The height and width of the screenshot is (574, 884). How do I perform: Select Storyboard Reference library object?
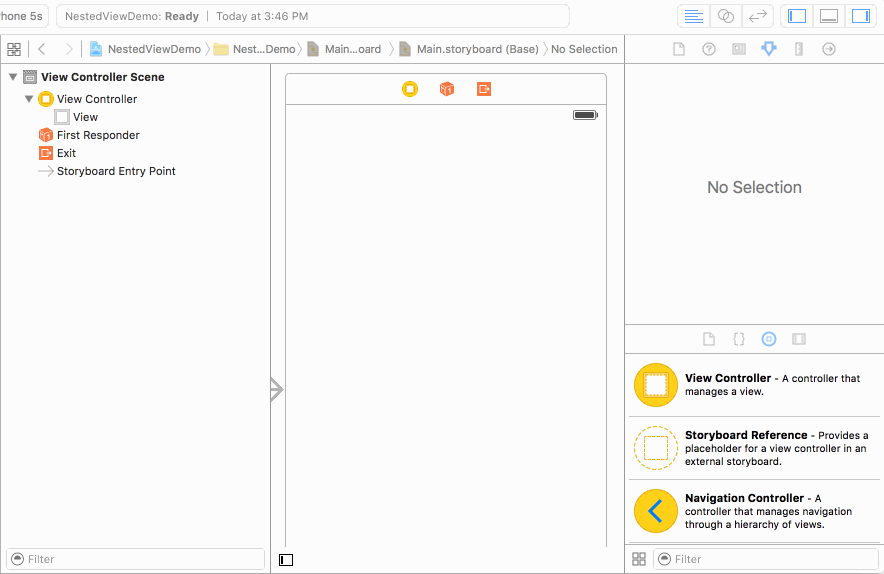[754, 448]
